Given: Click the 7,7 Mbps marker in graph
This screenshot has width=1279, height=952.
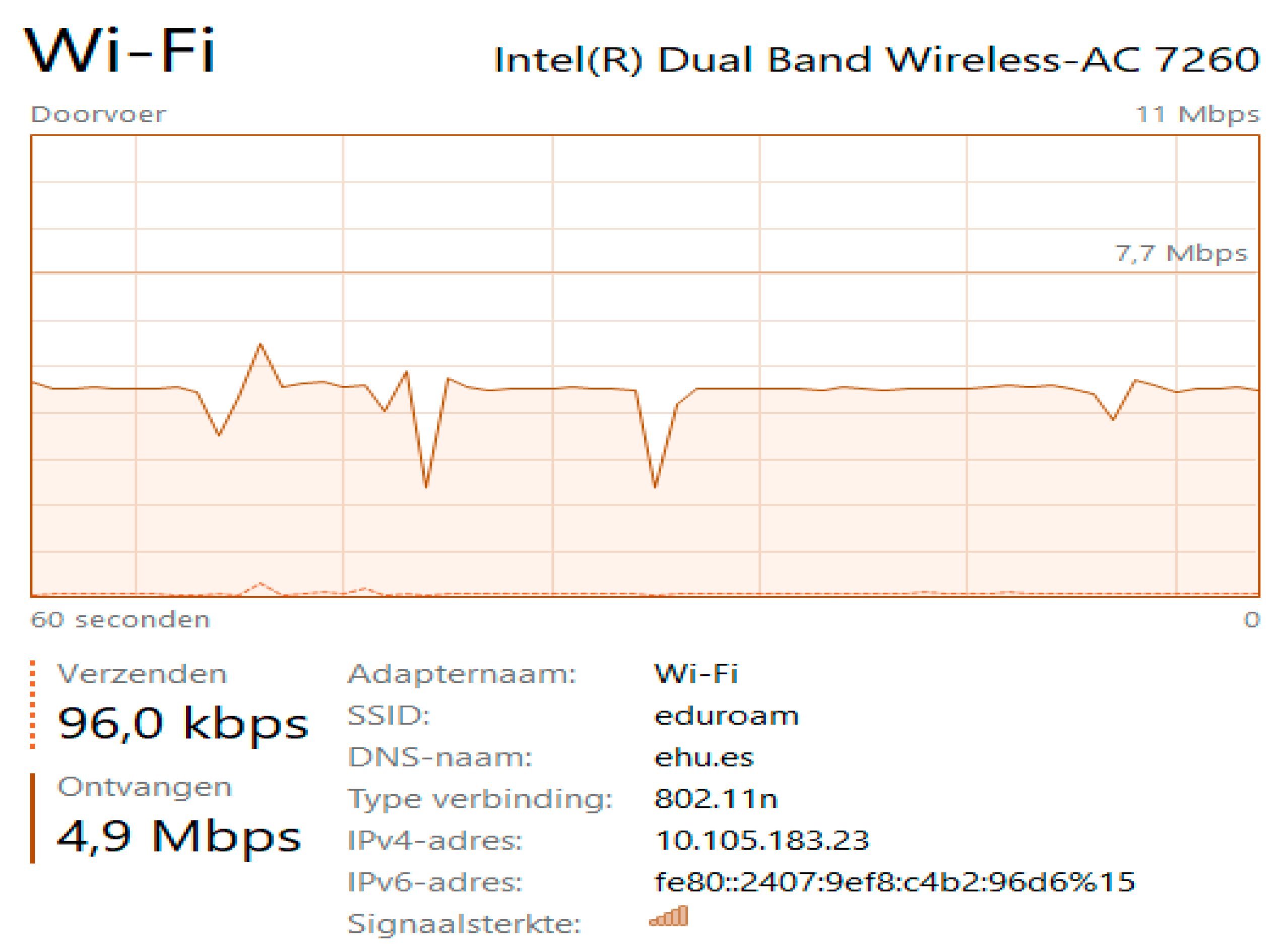Looking at the screenshot, I should tap(1181, 253).
